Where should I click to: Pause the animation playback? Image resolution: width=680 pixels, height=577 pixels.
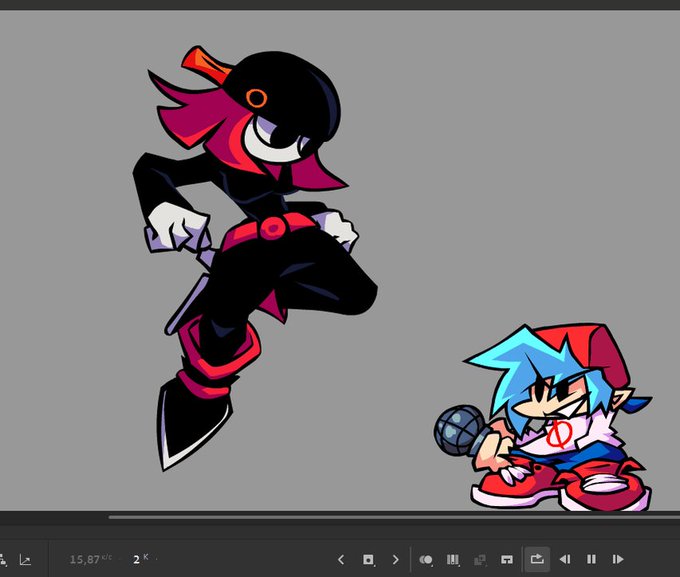tap(591, 559)
